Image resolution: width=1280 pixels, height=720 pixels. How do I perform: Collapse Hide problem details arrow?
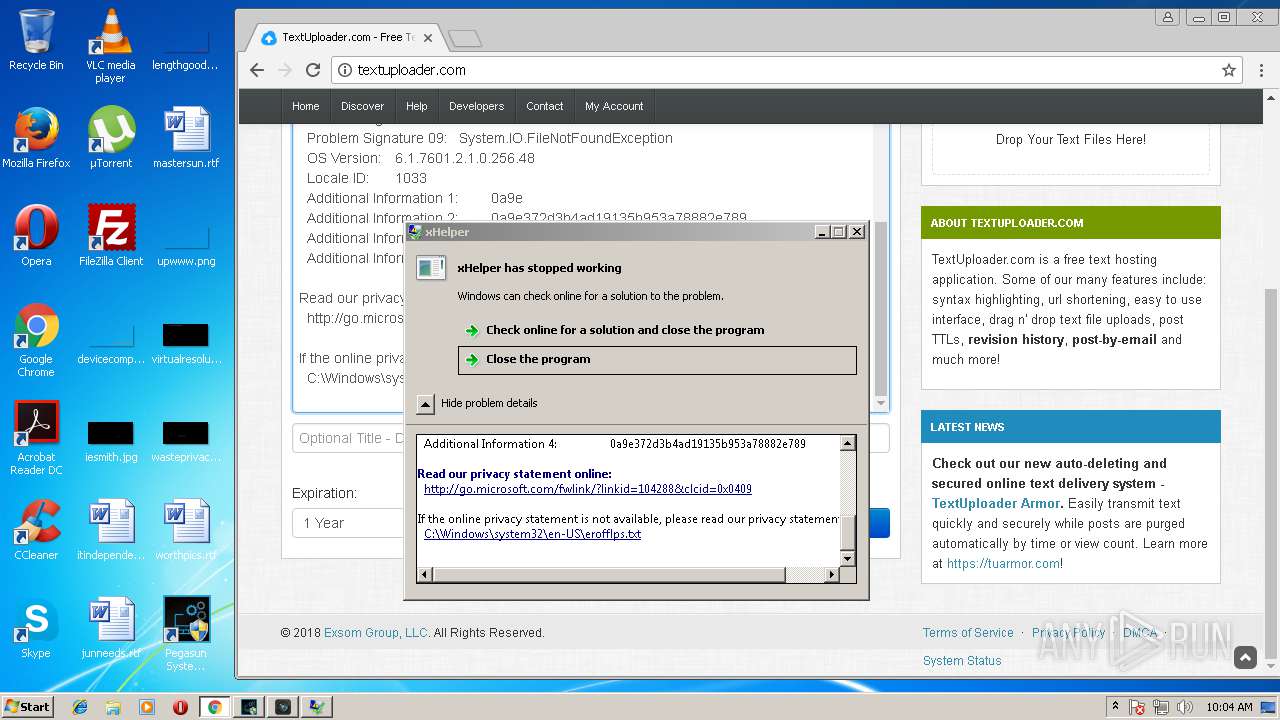point(426,404)
